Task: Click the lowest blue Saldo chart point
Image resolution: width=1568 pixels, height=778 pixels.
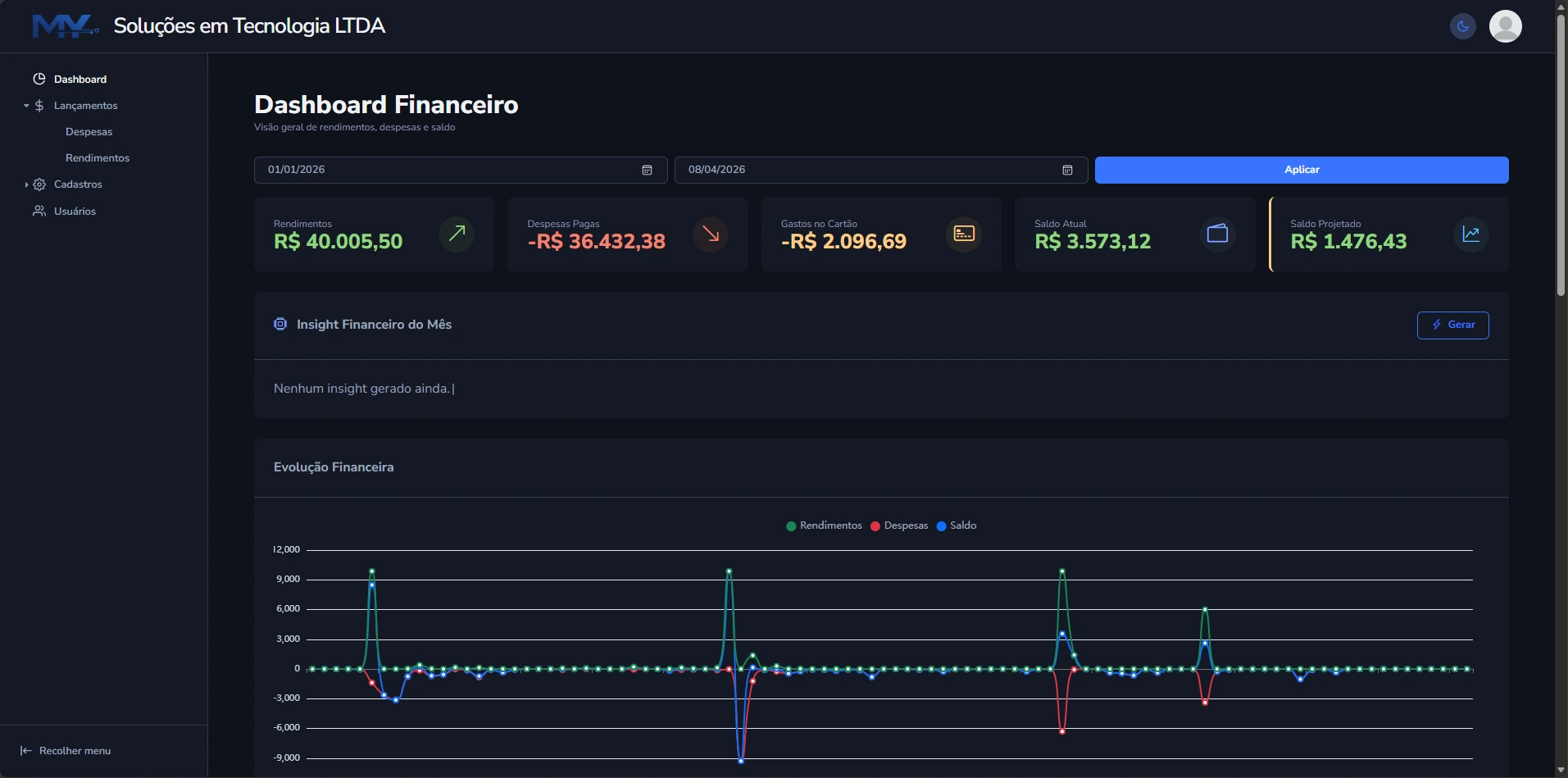Action: pyautogui.click(x=741, y=762)
